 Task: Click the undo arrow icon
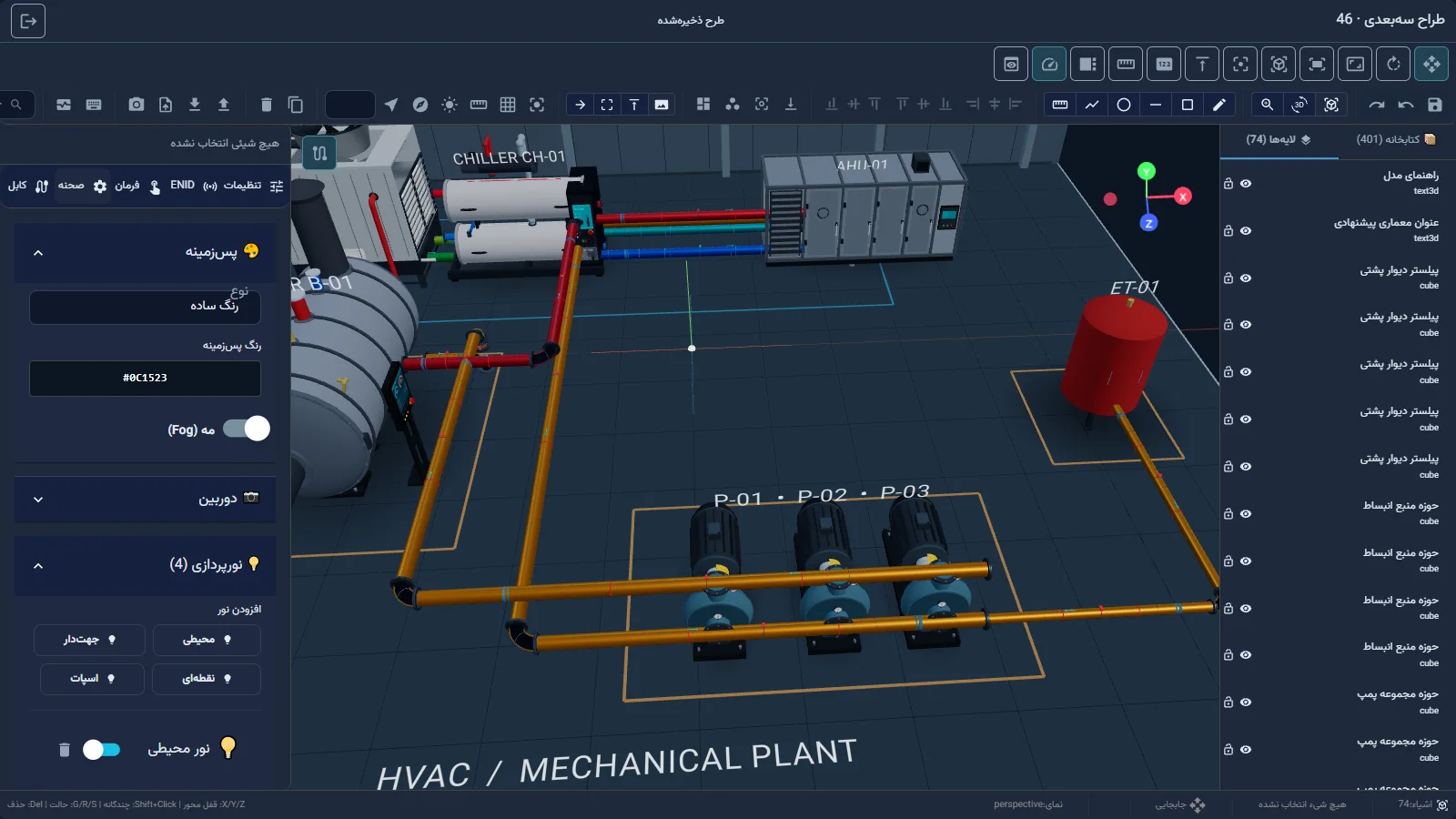(x=1406, y=105)
